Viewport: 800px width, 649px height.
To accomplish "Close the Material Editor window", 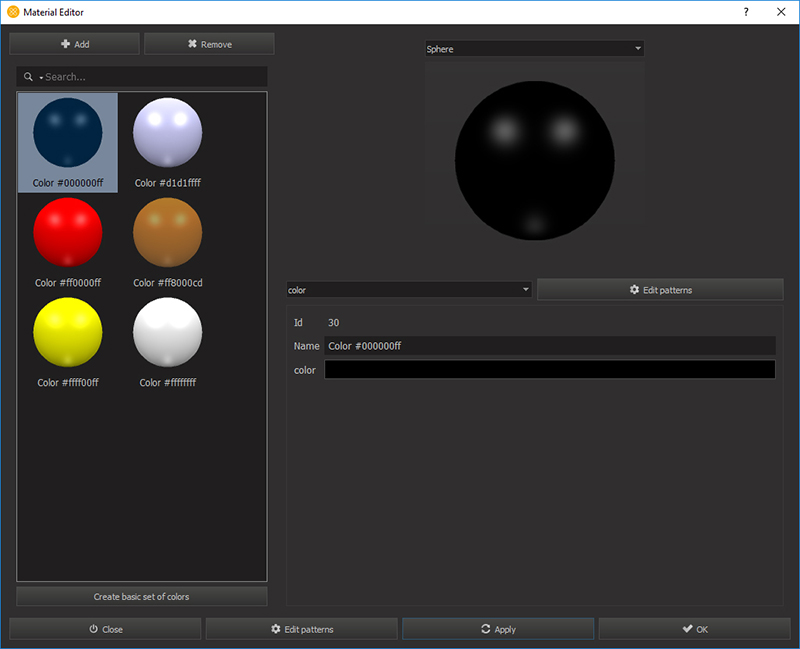I will [x=781, y=12].
